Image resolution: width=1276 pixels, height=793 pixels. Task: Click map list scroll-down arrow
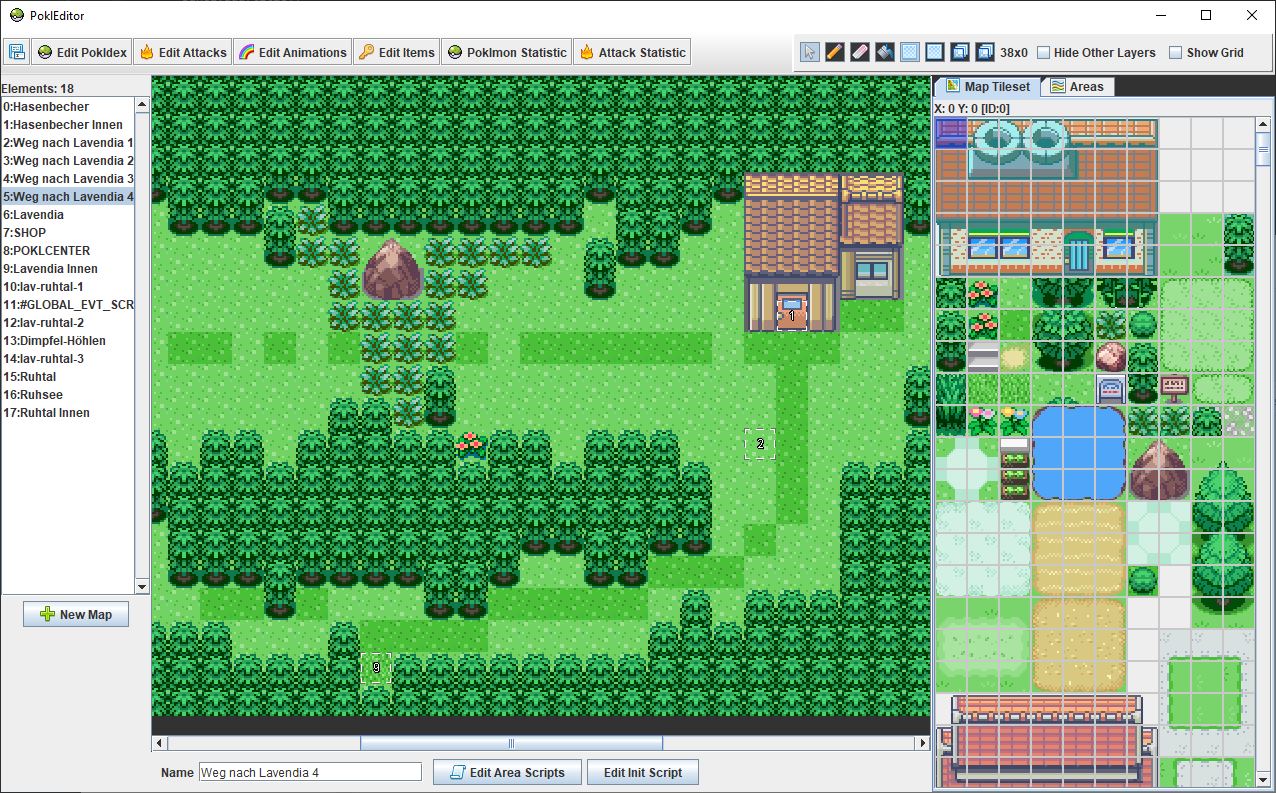[142, 586]
